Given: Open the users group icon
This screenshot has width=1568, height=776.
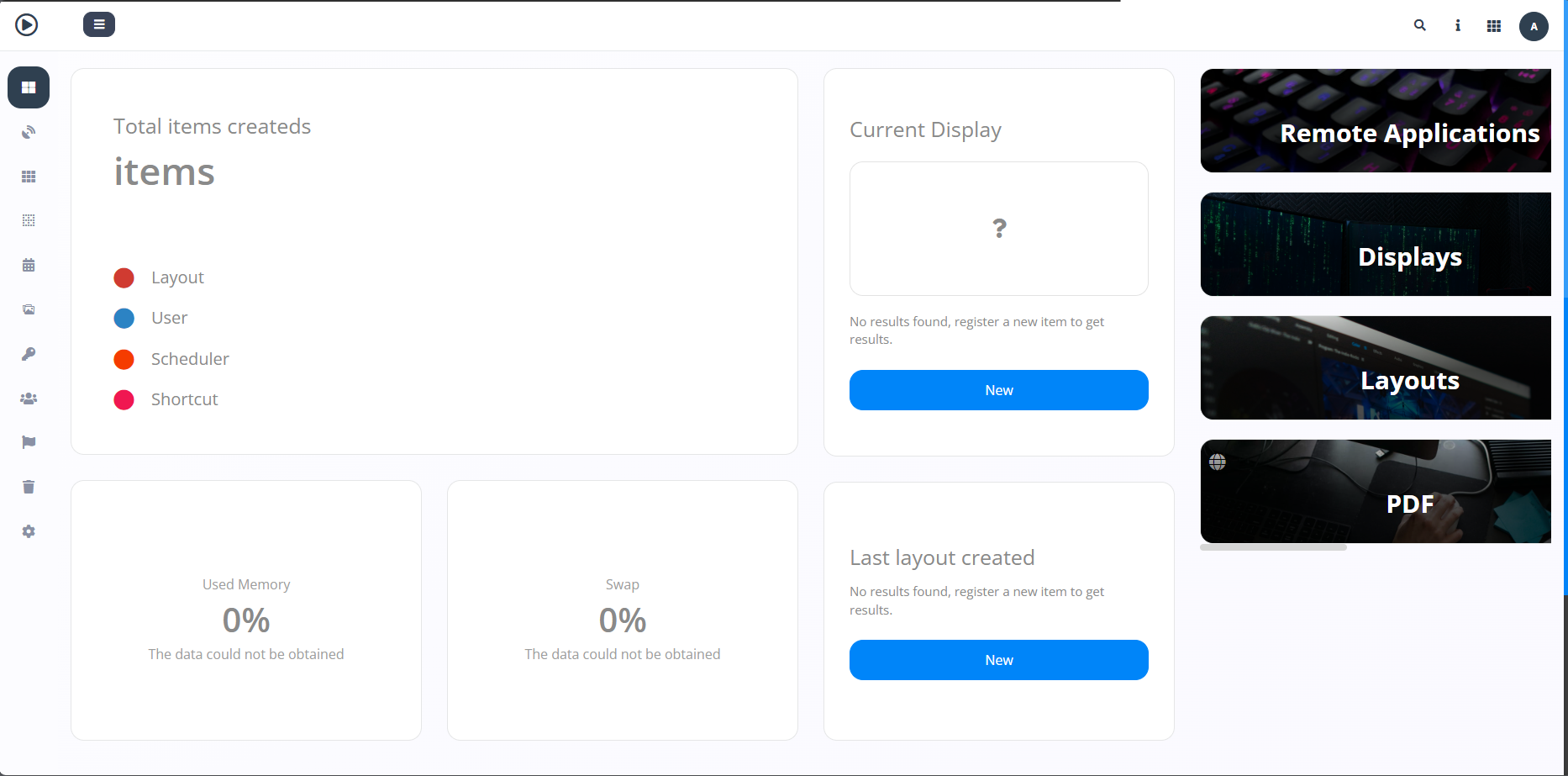Looking at the screenshot, I should click(28, 398).
